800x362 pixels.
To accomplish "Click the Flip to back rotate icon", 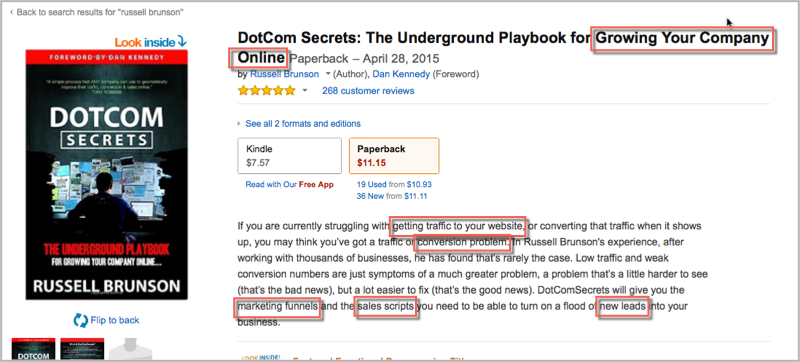I will [x=81, y=320].
